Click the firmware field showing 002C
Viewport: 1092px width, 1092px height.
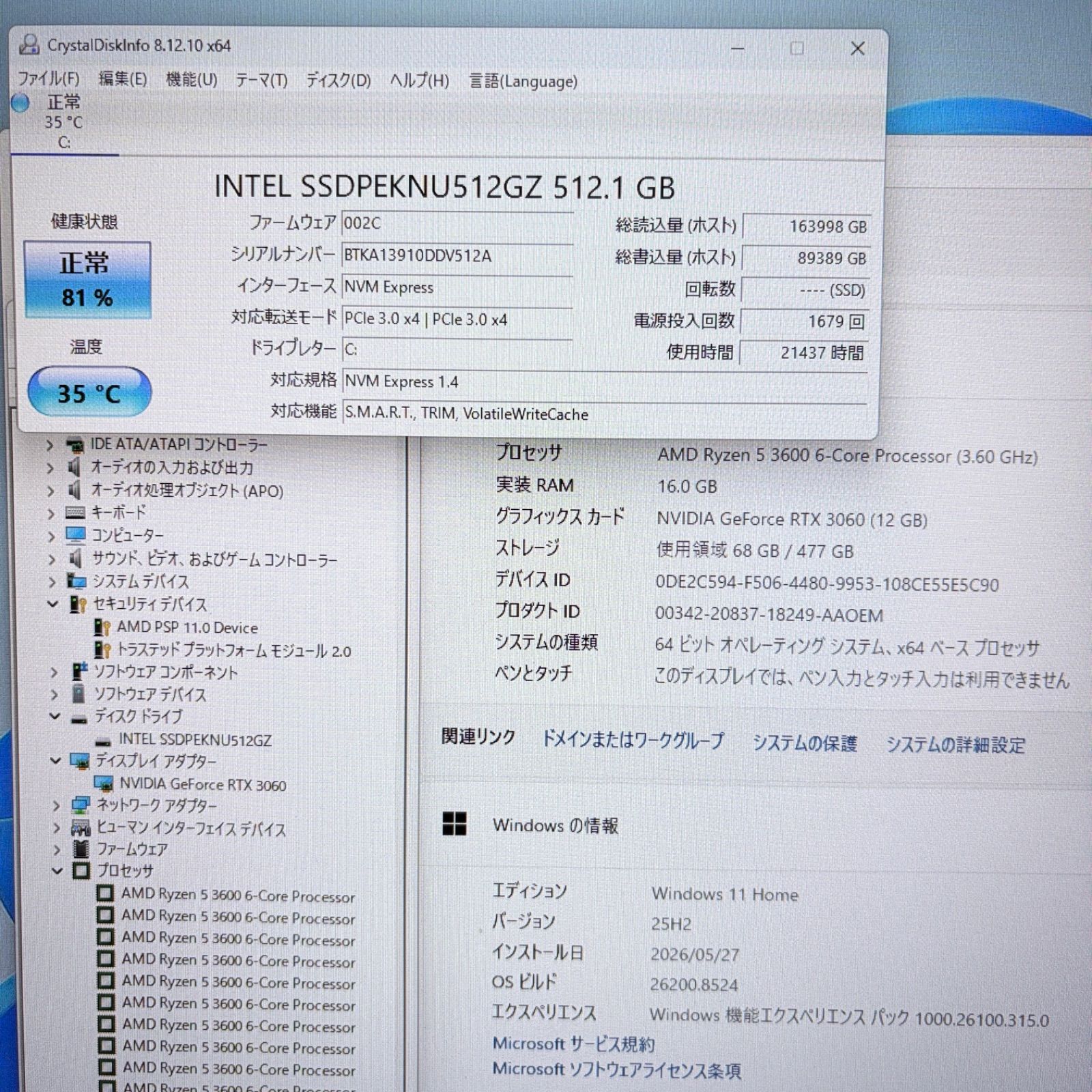pyautogui.click(x=457, y=223)
